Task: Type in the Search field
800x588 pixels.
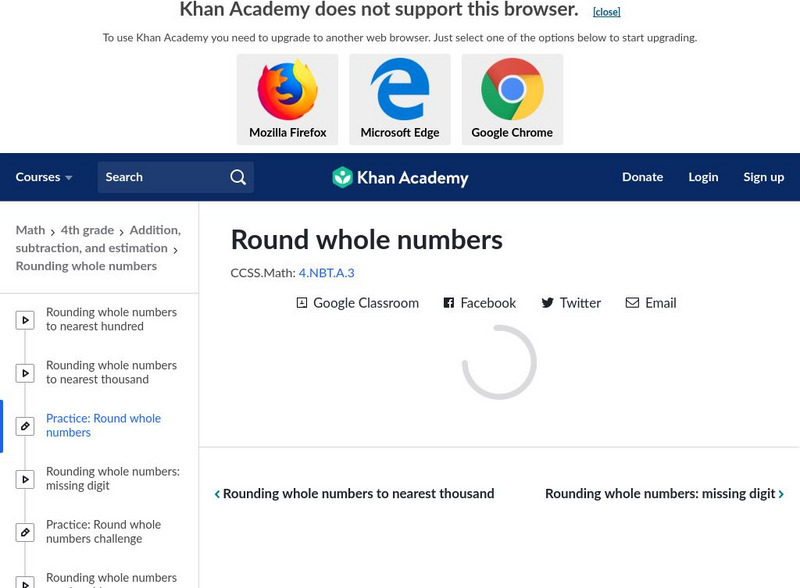Action: click(x=160, y=177)
